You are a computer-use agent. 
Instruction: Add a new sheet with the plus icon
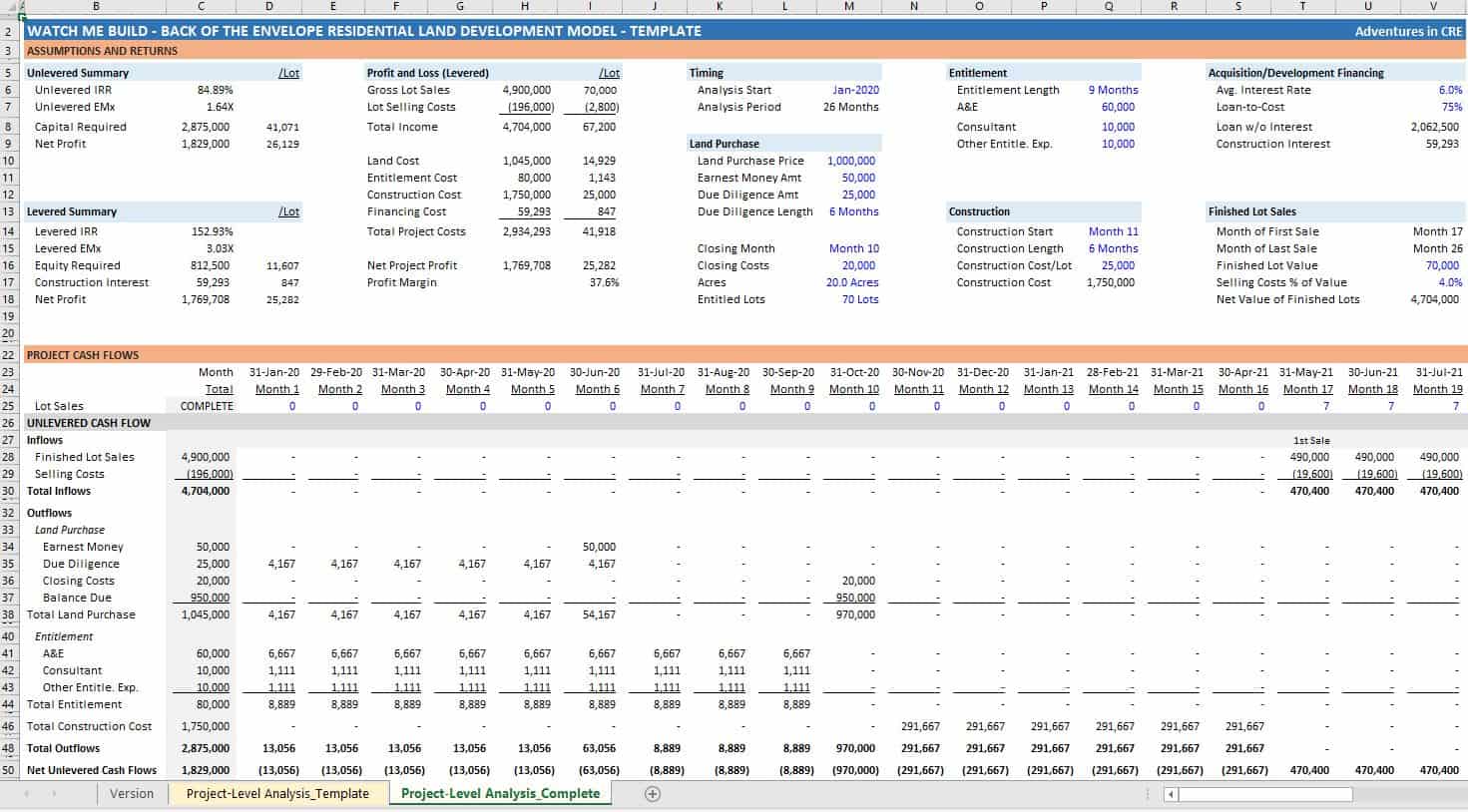click(653, 794)
